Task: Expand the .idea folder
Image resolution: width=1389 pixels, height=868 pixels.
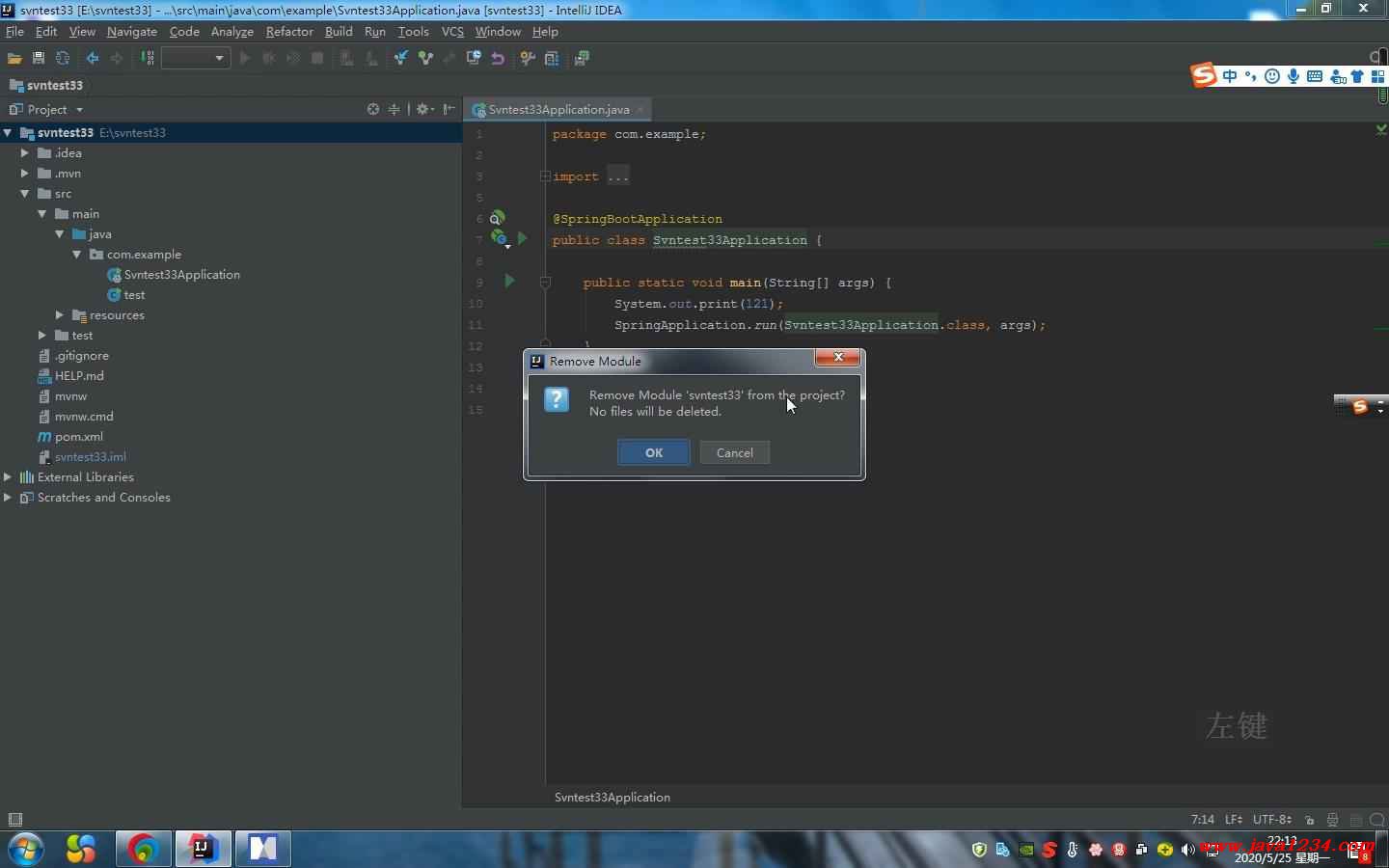Action: [x=25, y=153]
